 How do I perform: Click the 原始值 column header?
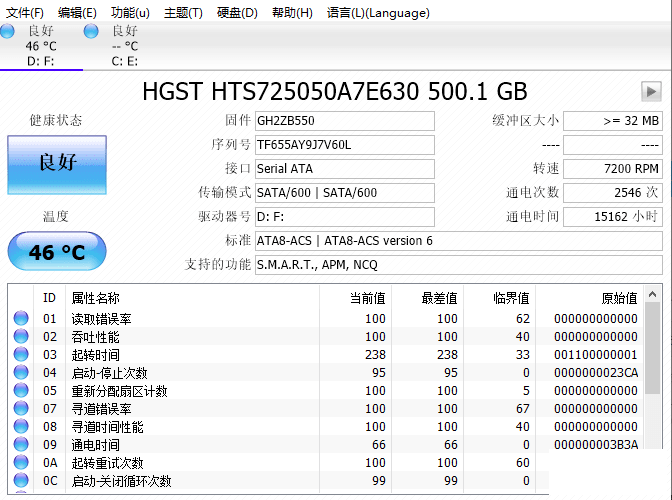(589, 298)
